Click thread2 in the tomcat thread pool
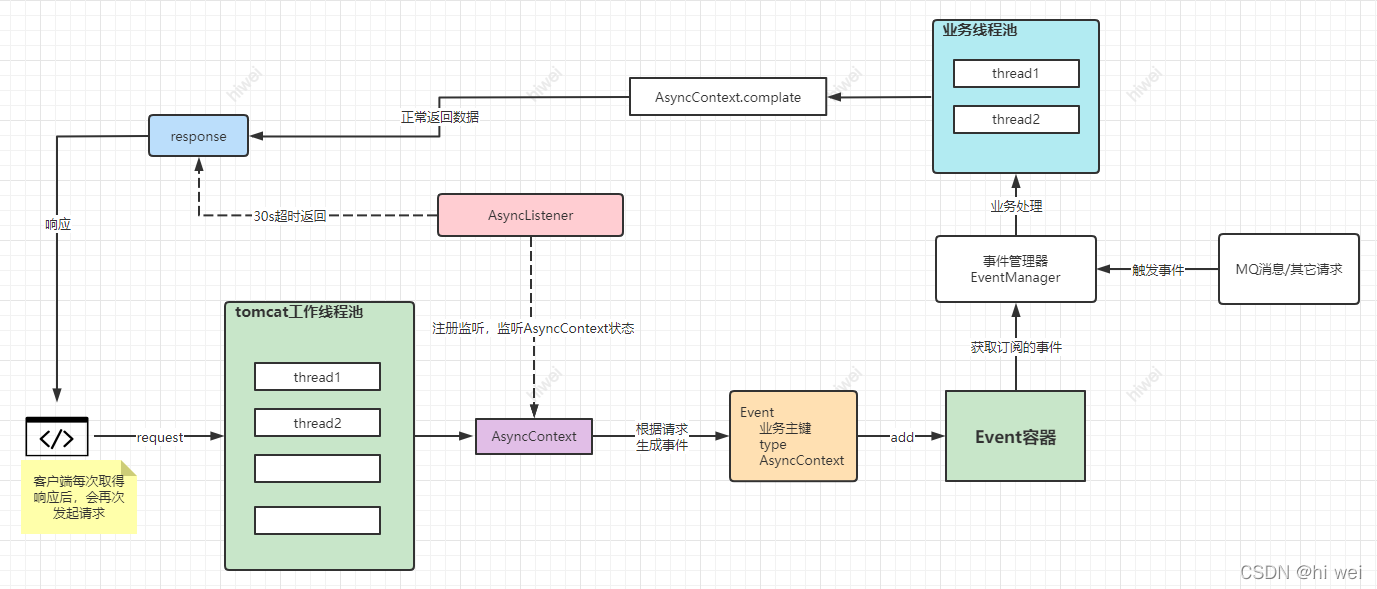The height and width of the screenshot is (589, 1377). tap(317, 423)
